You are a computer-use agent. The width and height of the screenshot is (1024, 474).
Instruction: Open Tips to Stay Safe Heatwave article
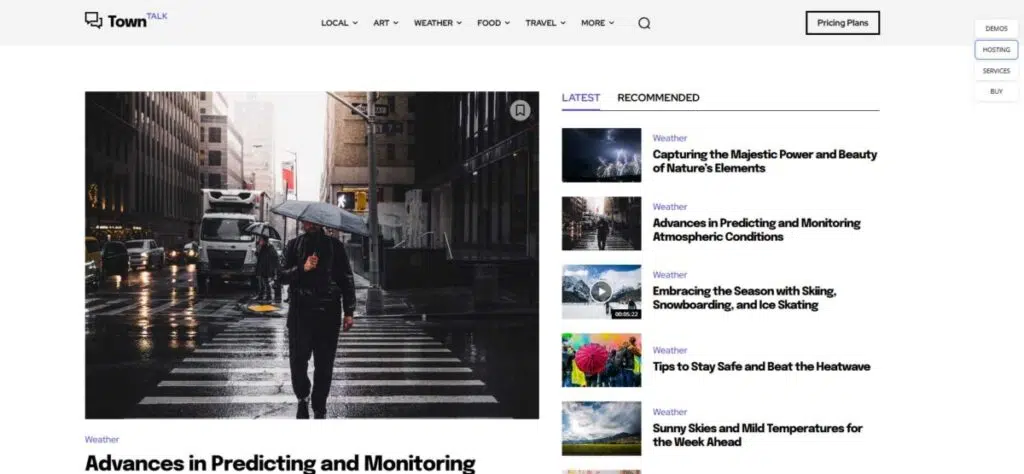[761, 366]
